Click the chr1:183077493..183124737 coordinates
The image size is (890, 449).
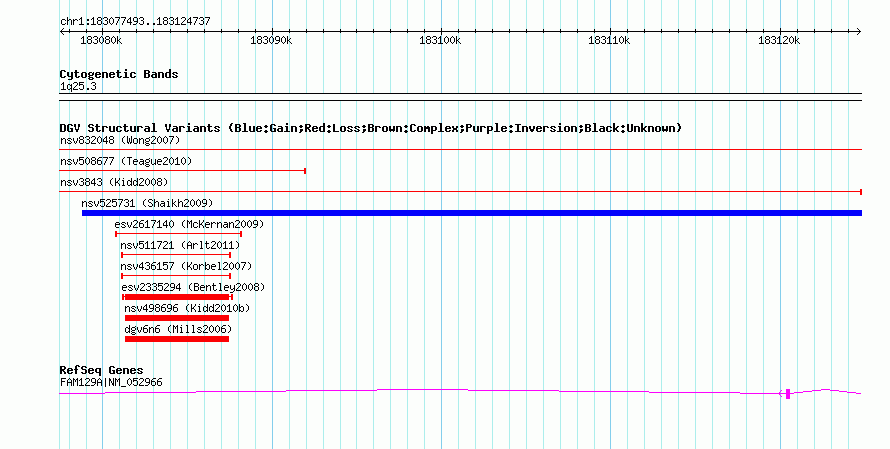(135, 21)
